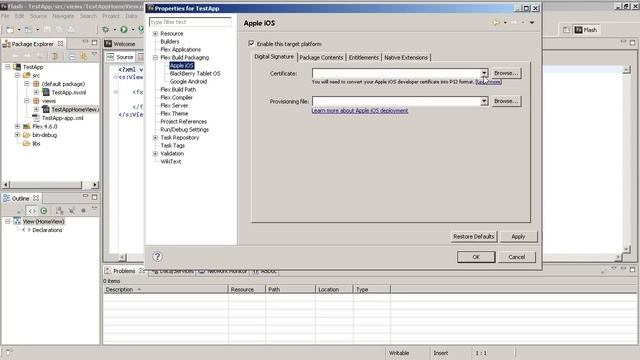Switch to the Entitlements tab
This screenshot has height=360, width=640.
[364, 58]
